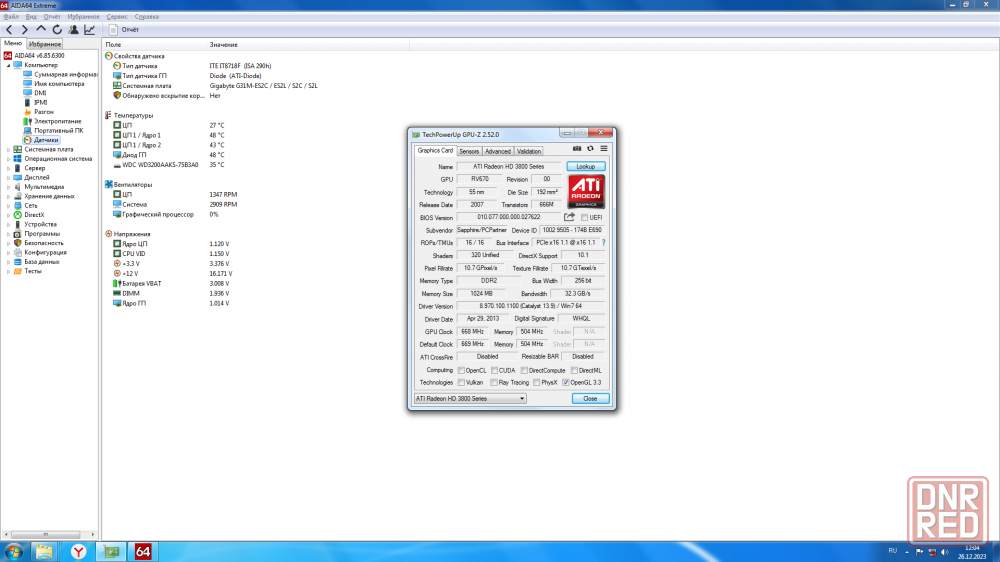Select Суммарная информация in the tree
The width and height of the screenshot is (1000, 562).
(66, 74)
